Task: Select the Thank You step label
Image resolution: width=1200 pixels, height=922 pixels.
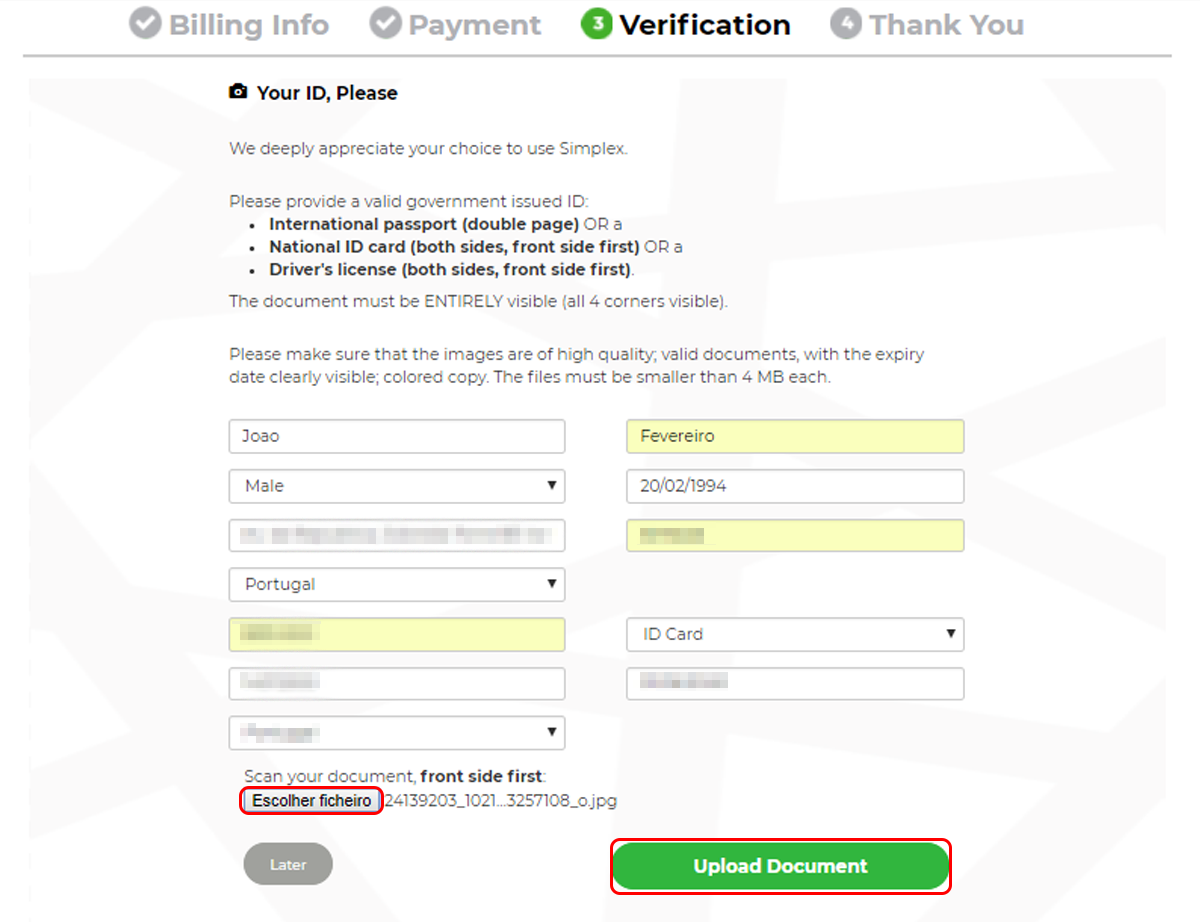Action: pyautogui.click(x=947, y=25)
